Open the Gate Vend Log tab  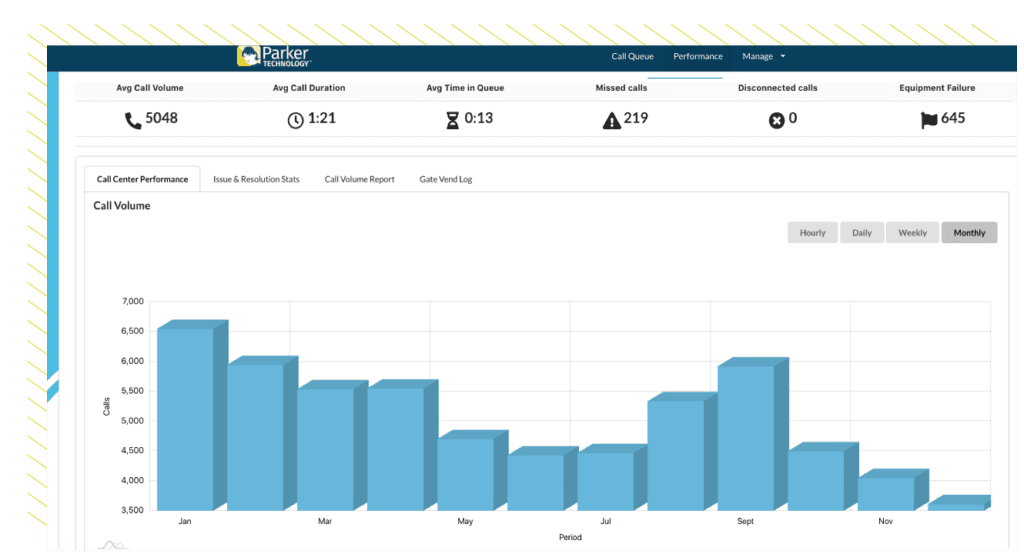tap(445, 180)
